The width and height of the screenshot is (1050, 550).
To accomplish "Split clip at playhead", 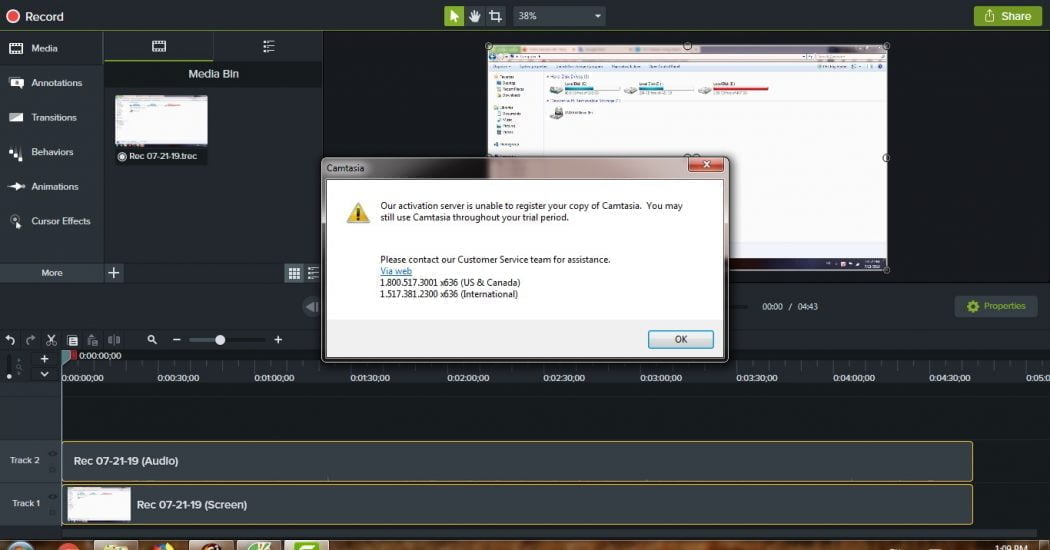I will pos(114,340).
